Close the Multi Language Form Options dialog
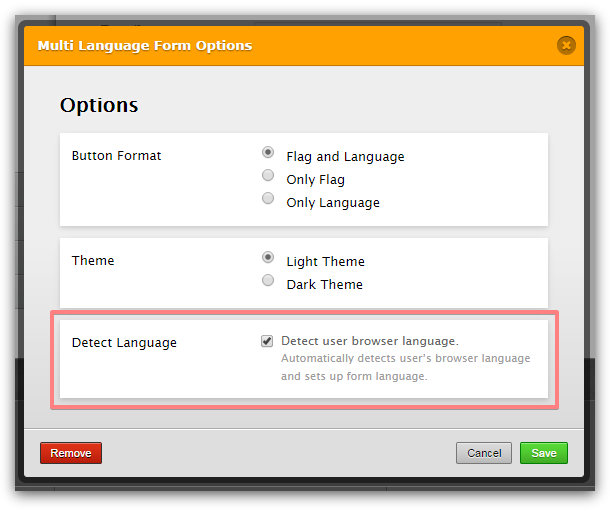The width and height of the screenshot is (610, 511). coord(566,45)
